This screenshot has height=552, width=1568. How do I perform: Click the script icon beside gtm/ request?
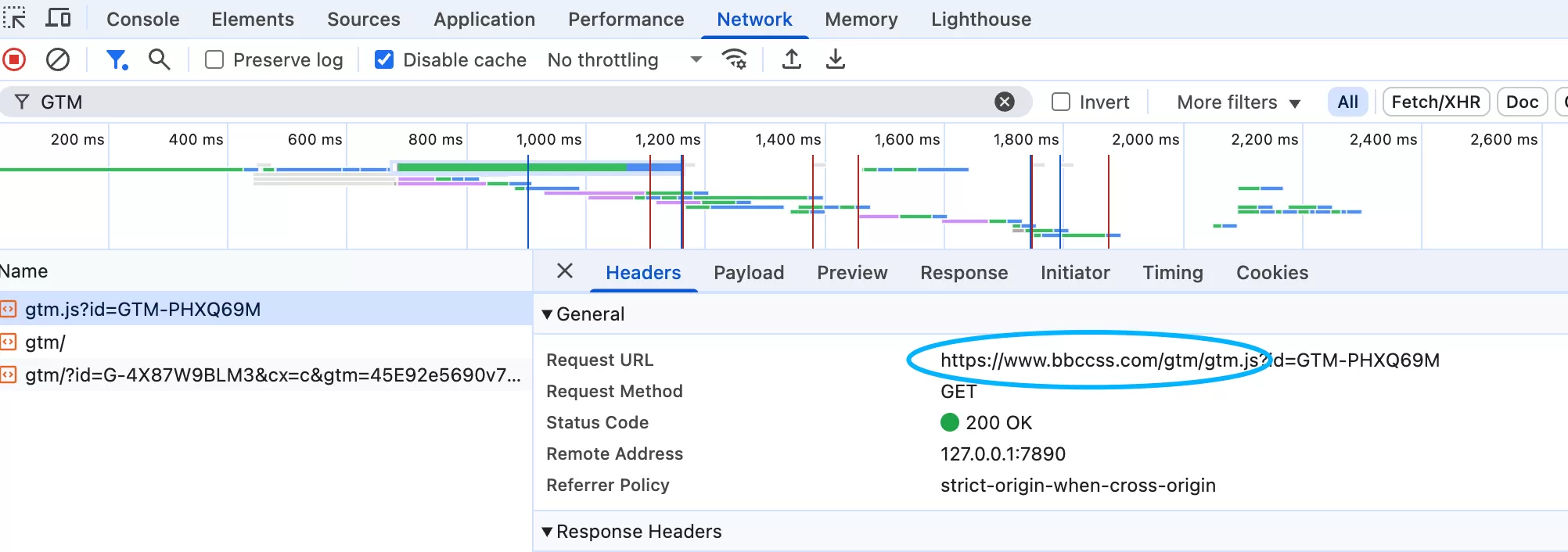8,342
